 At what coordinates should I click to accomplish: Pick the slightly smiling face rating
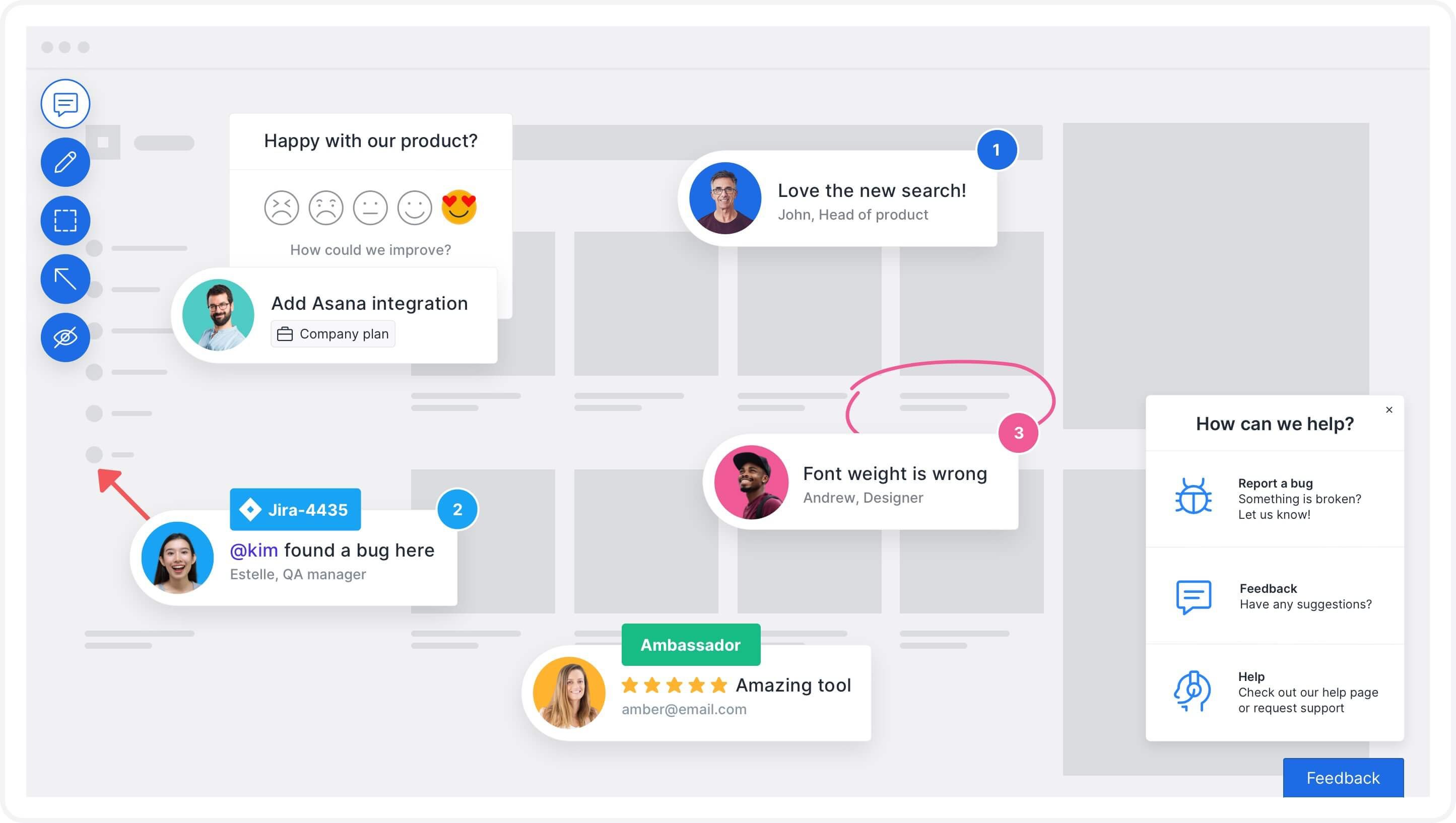[x=414, y=208]
